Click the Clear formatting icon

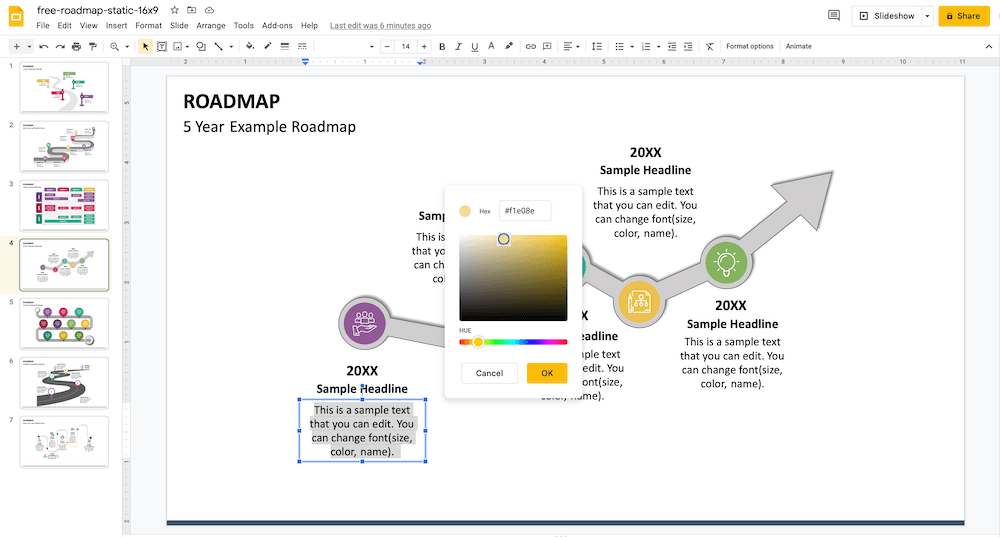coord(709,47)
